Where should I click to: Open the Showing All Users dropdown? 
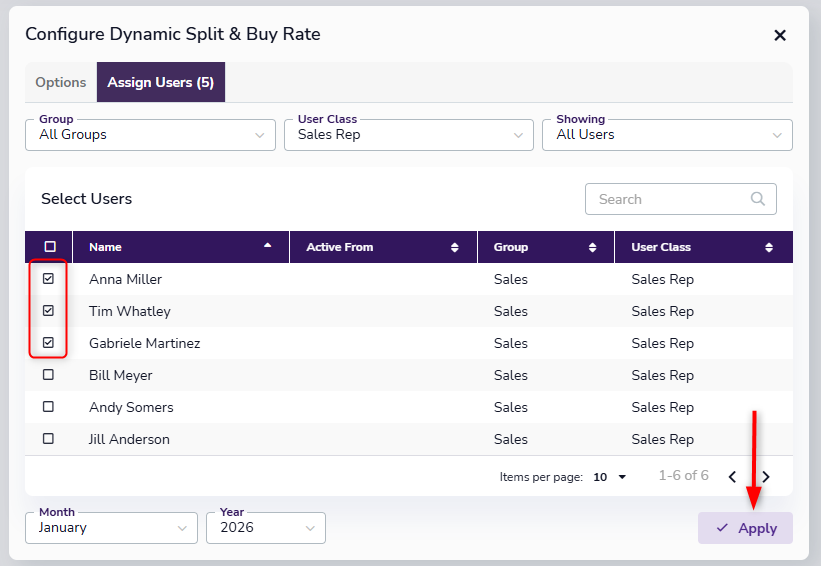coord(667,135)
